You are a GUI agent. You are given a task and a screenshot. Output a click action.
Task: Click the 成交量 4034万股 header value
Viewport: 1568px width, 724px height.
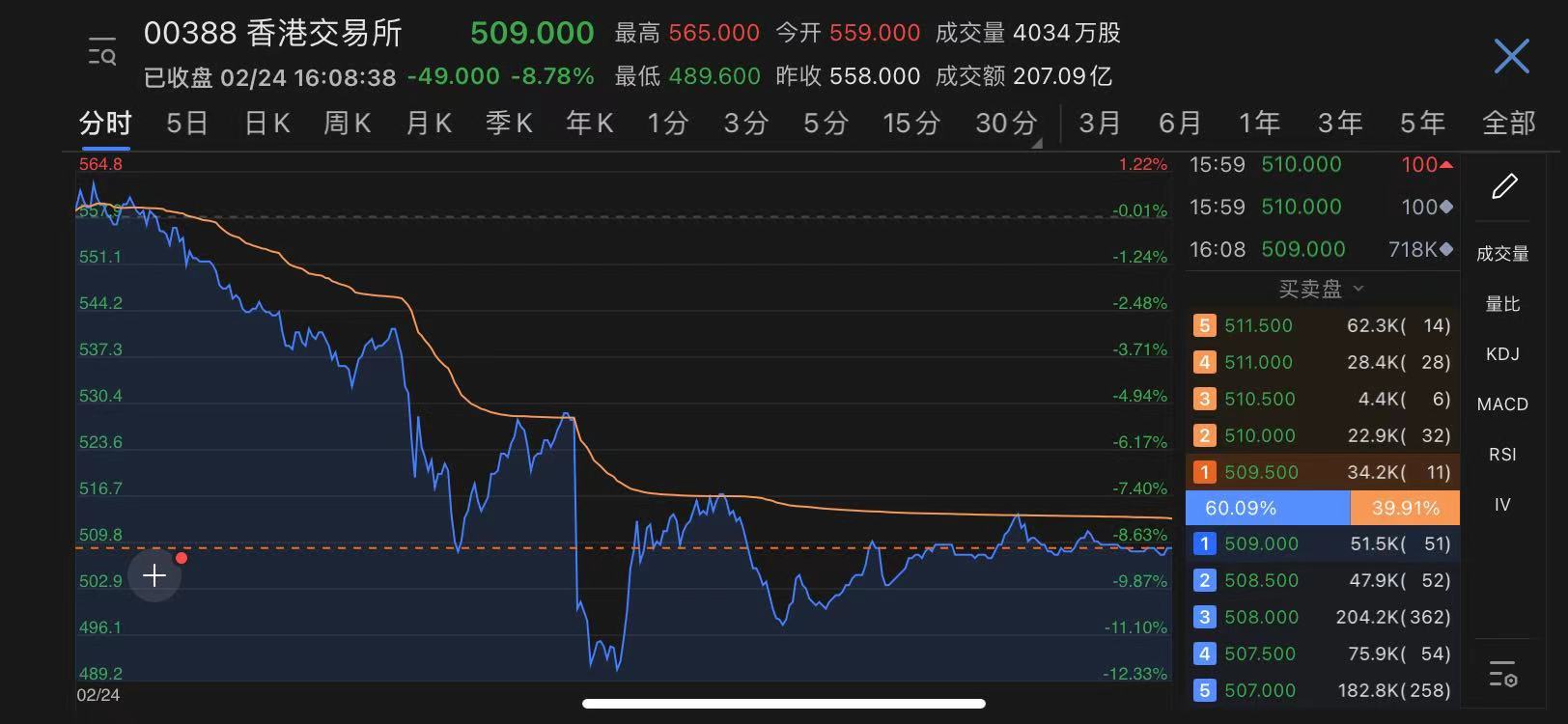[x=1027, y=33]
